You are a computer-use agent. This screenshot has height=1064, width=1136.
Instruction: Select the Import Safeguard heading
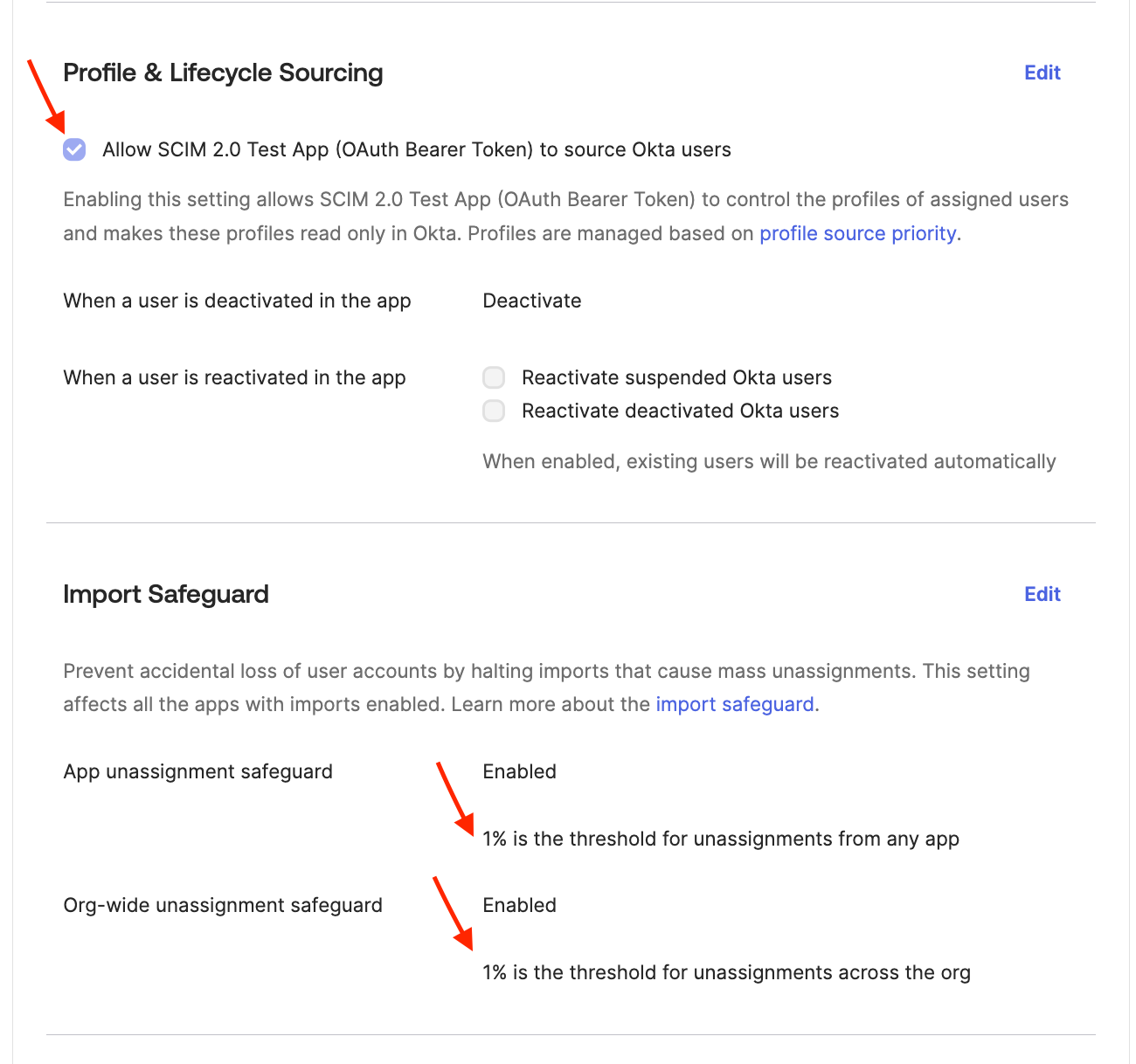[x=166, y=594]
